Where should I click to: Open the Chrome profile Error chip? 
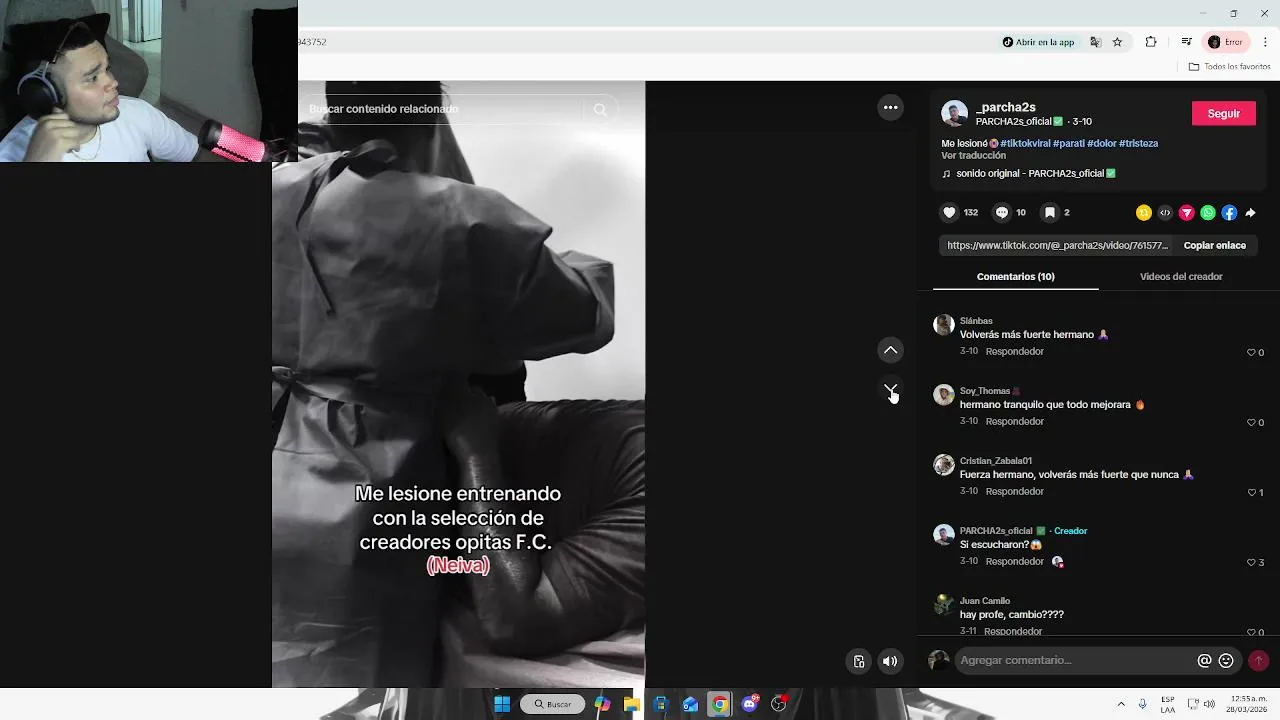1225,42
